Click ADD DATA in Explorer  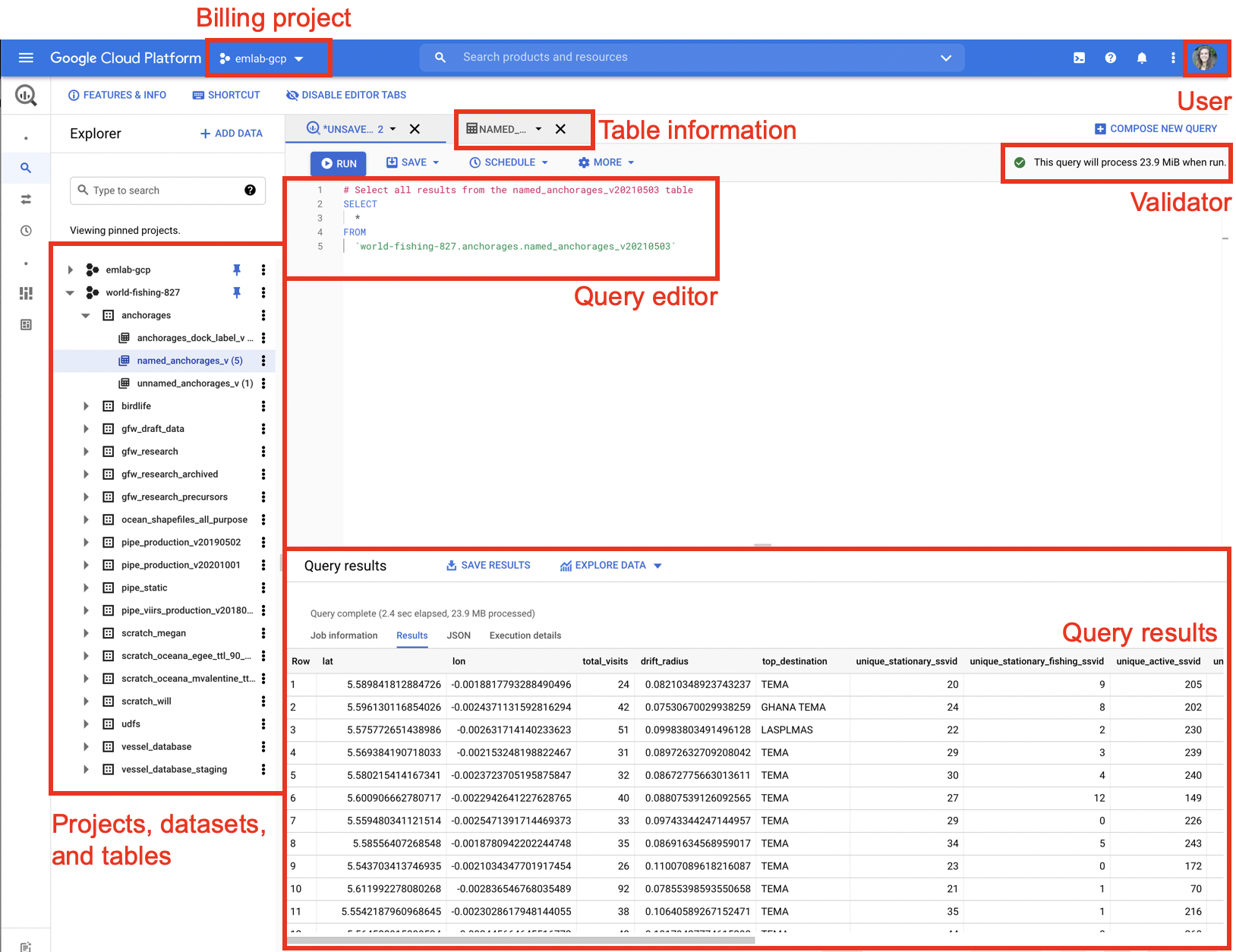(x=232, y=134)
